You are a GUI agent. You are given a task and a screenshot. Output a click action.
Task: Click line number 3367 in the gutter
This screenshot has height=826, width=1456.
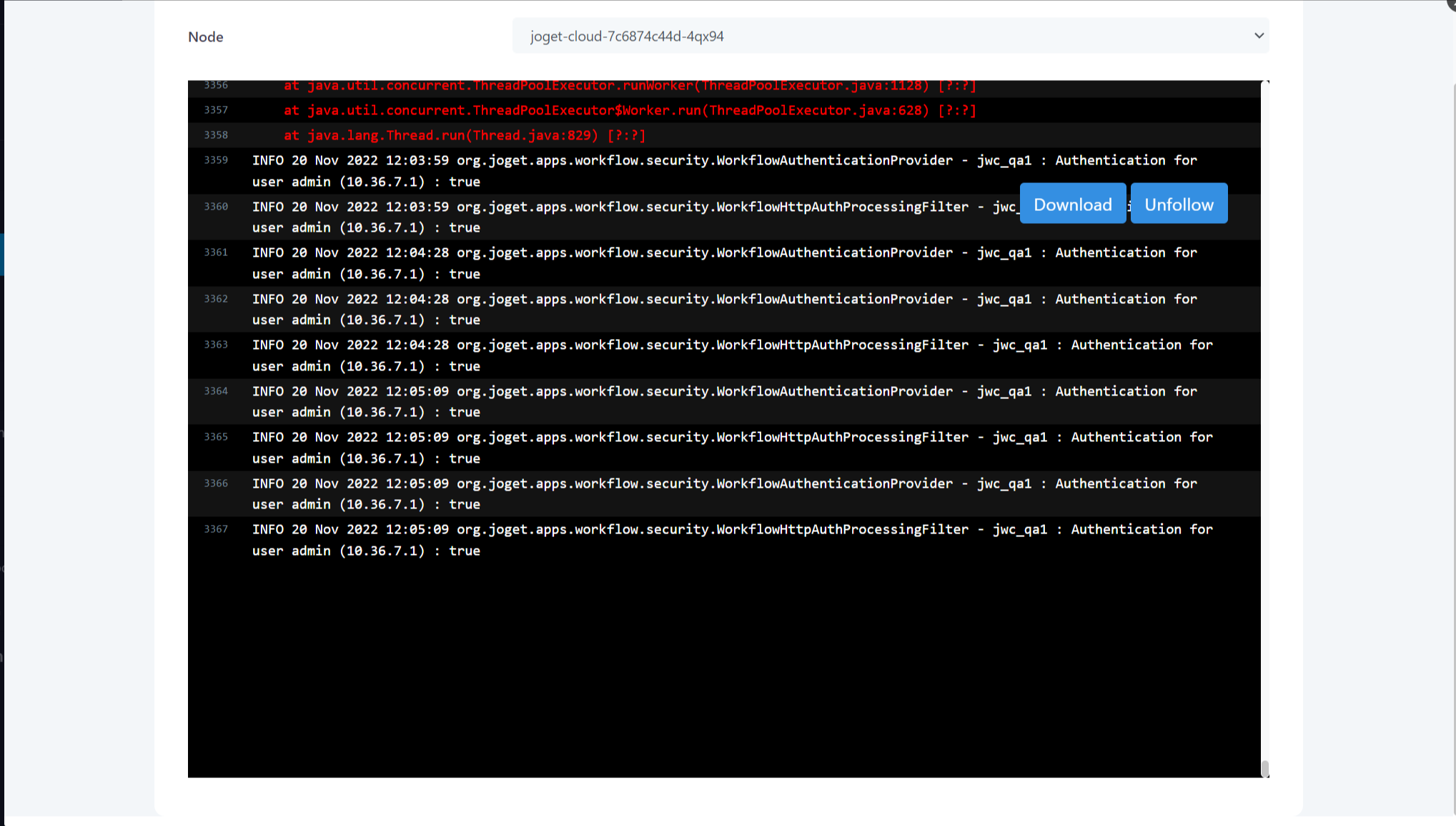point(216,529)
